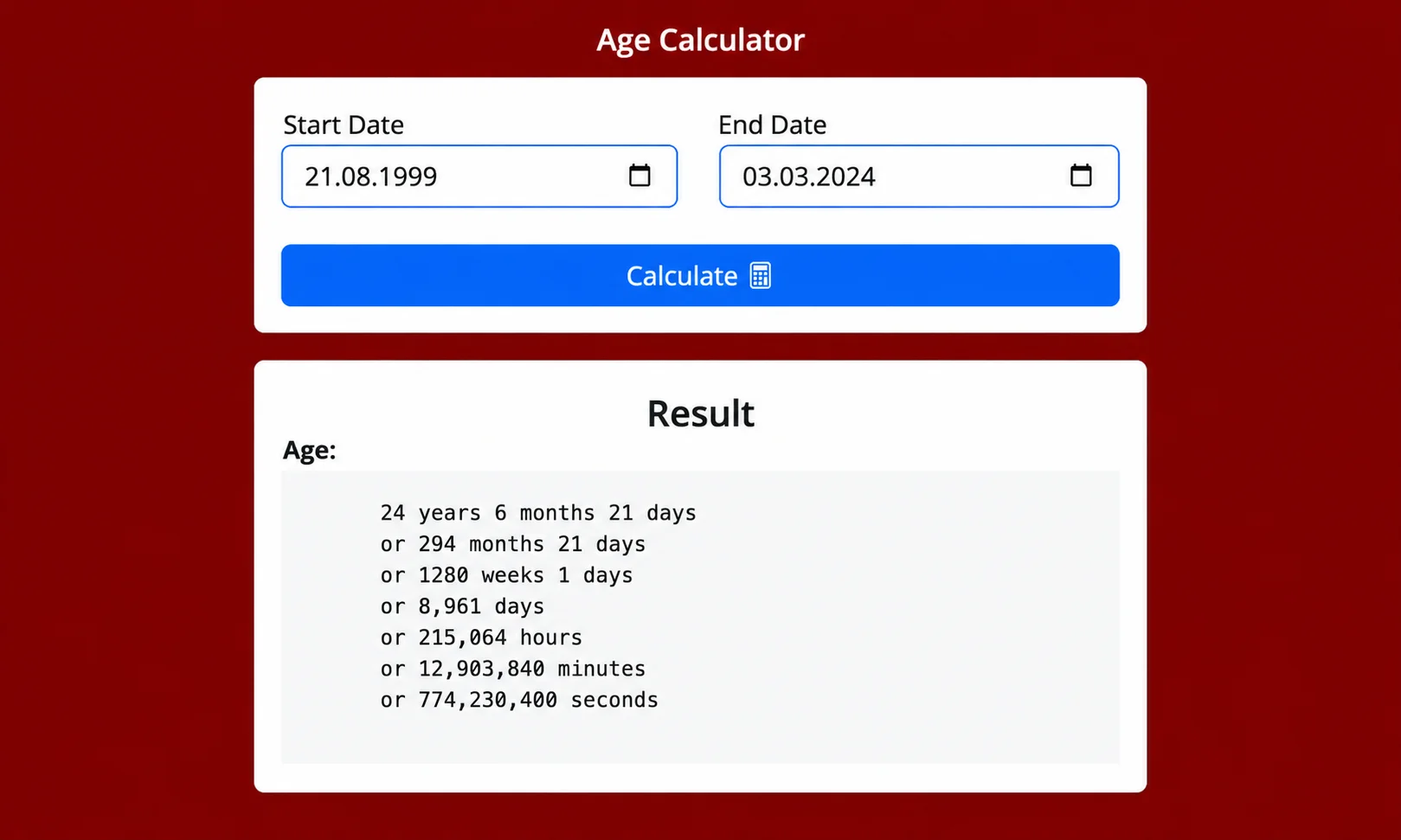Select the line 'or 774,230,400 seconds'
This screenshot has width=1401, height=840.
coord(519,700)
